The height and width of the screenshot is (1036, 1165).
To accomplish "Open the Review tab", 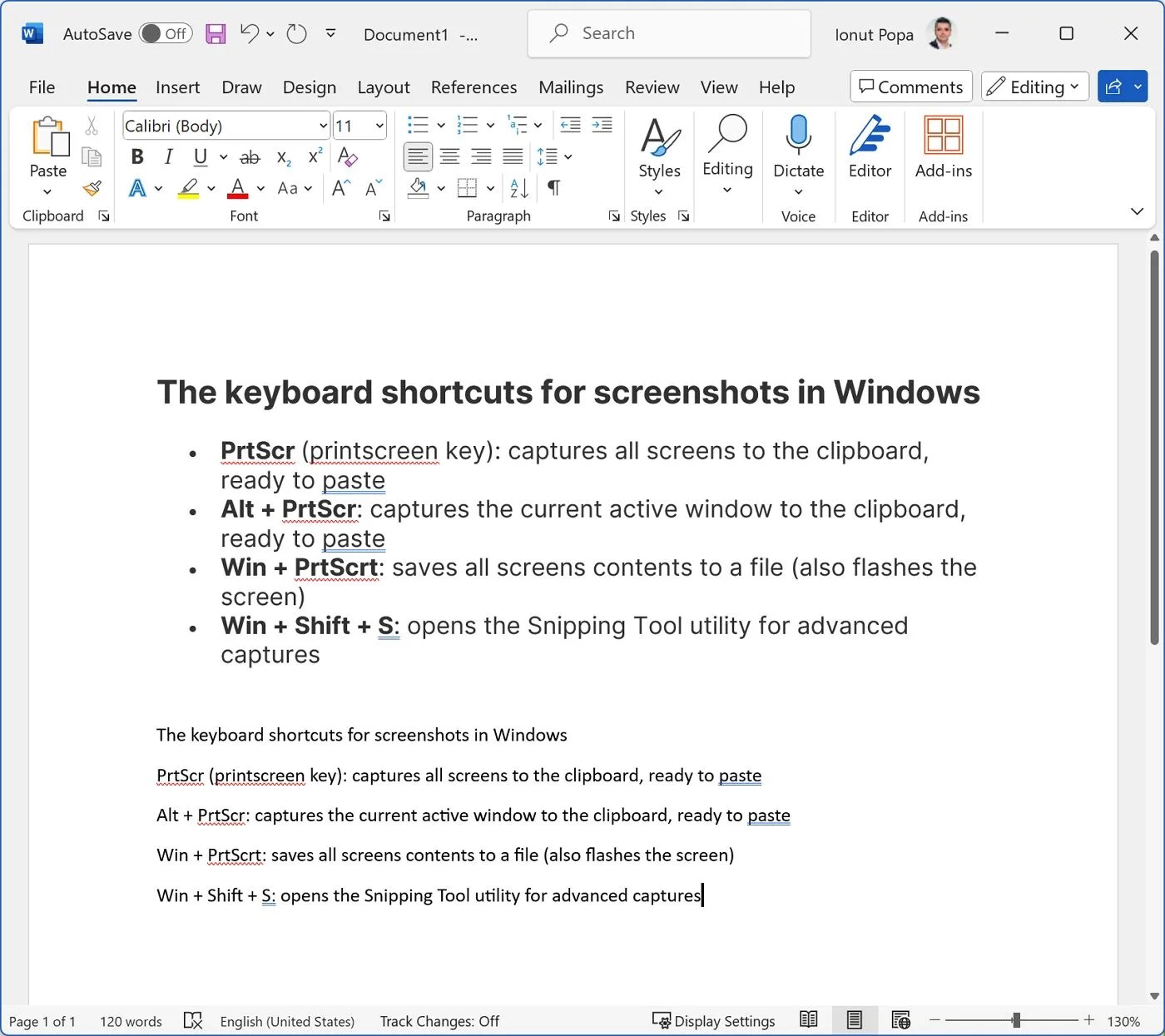I will [x=651, y=87].
